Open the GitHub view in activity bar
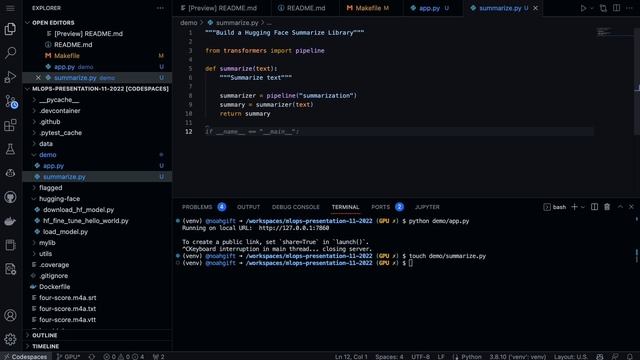 point(10,198)
